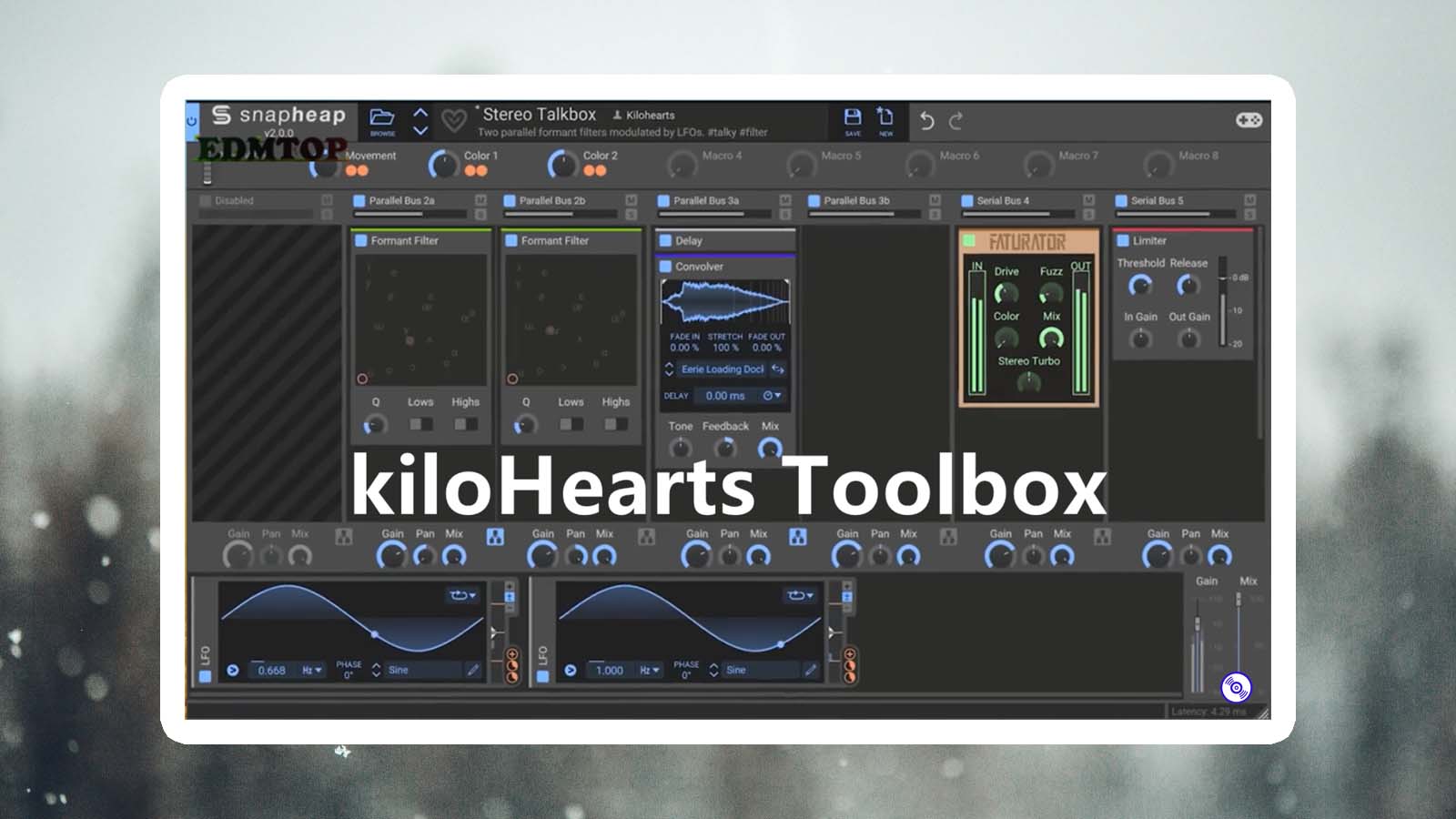
Task: Click the M mute button on Parallel Bus 2a
Action: pyautogui.click(x=480, y=200)
